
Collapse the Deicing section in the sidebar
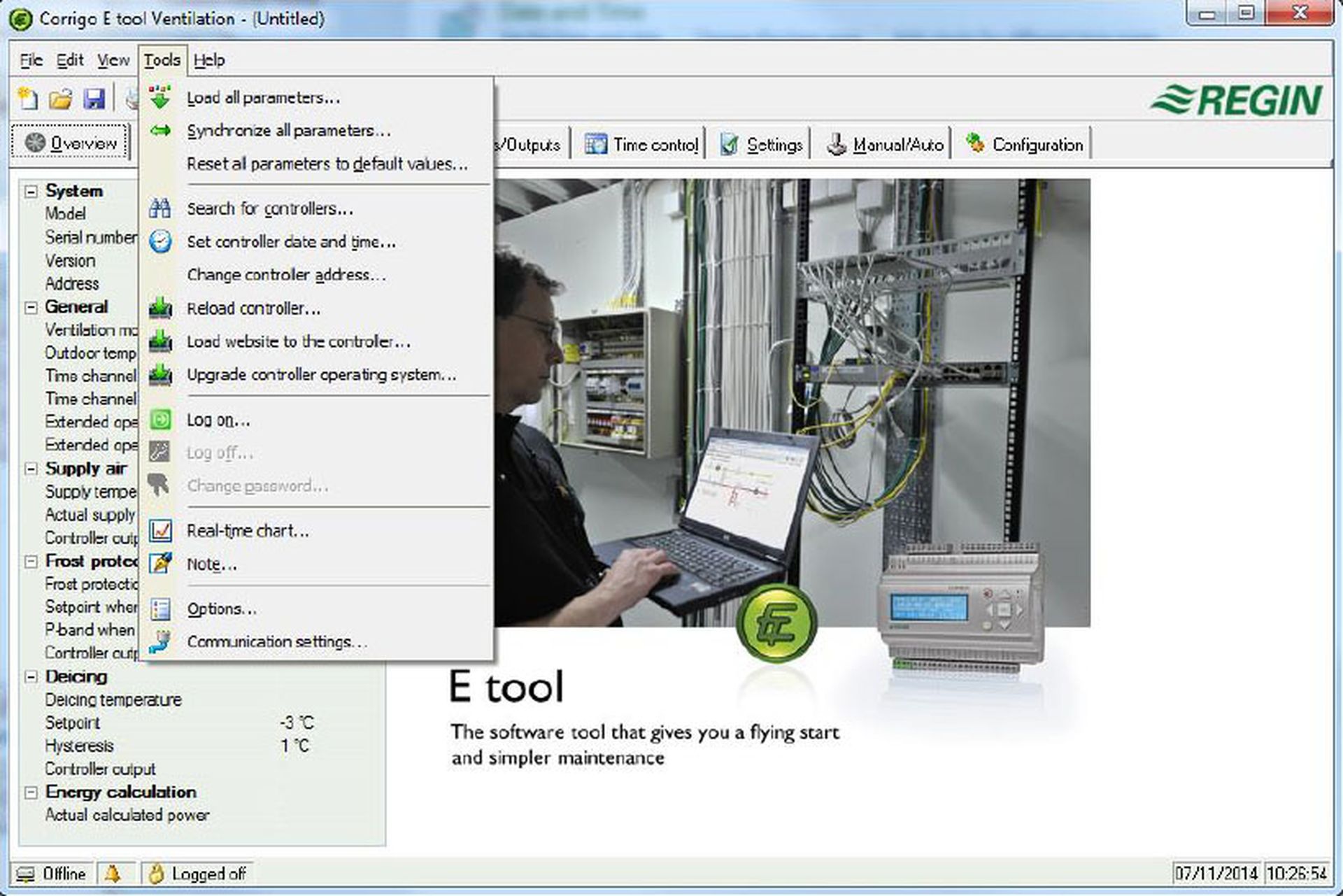click(29, 676)
